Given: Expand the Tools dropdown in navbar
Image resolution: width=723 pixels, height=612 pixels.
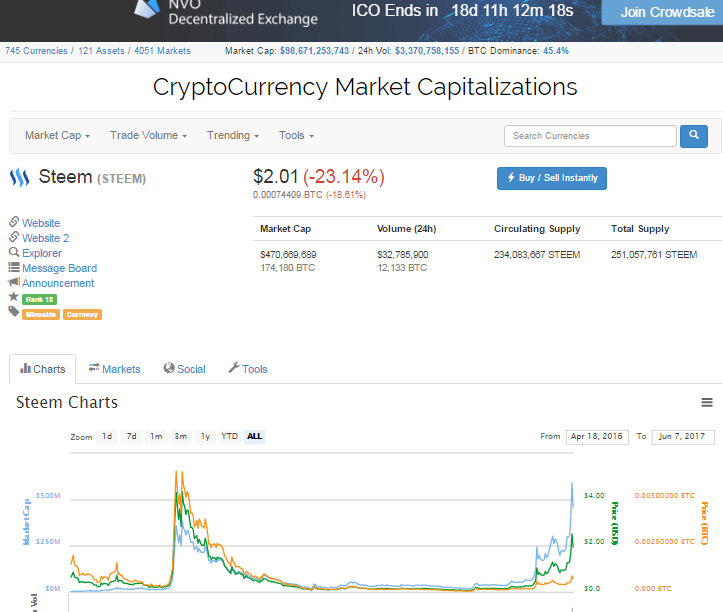Looking at the screenshot, I should click(x=296, y=136).
